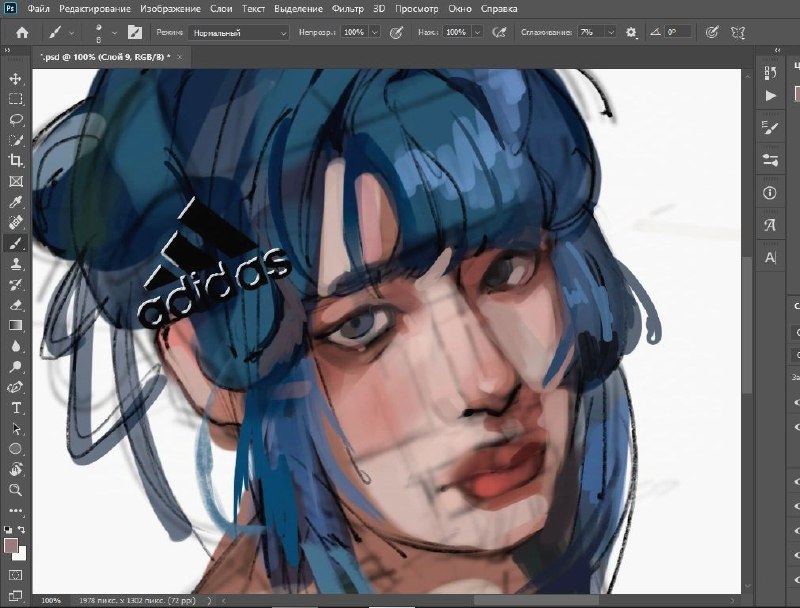Open the Текст menu
Screen dimensions: 800x608
pyautogui.click(x=253, y=9)
